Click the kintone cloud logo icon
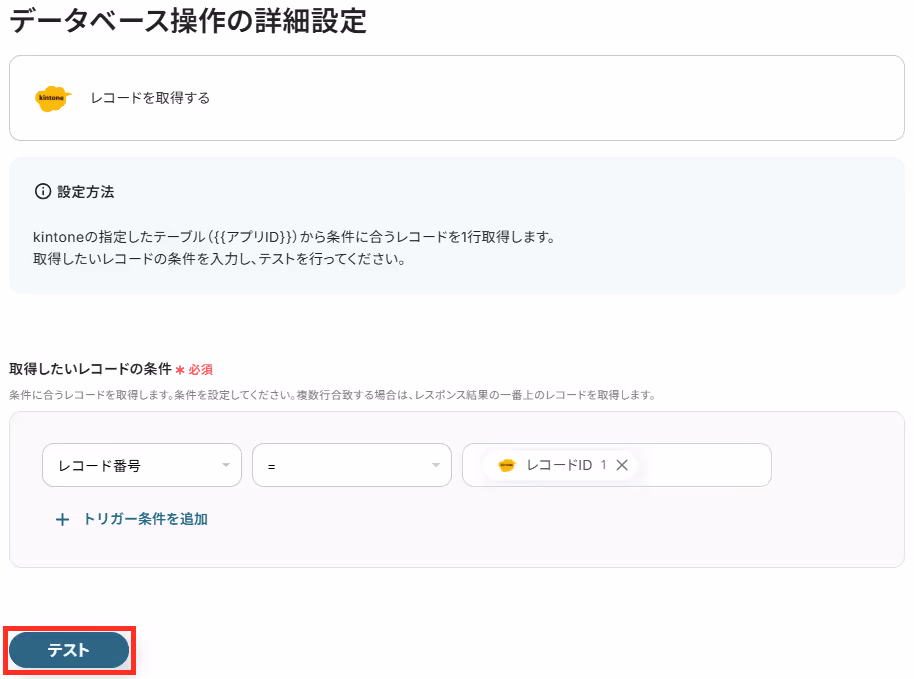914x679 pixels. pos(53,98)
